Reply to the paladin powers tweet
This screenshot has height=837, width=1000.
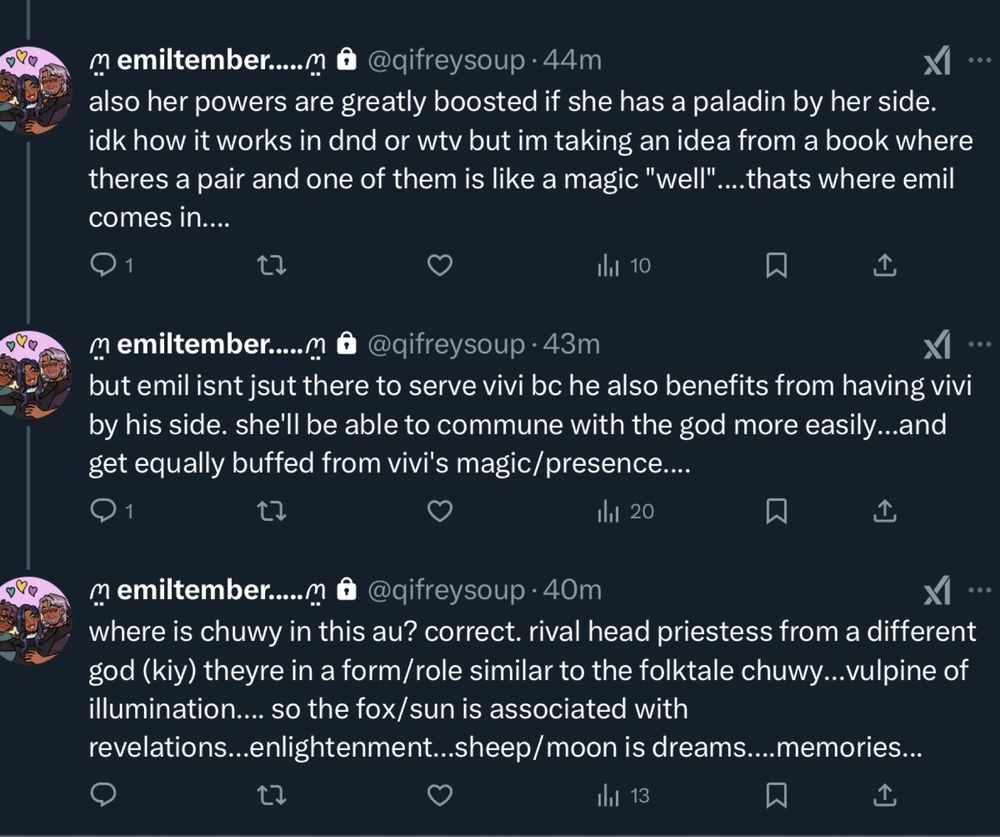pos(104,265)
